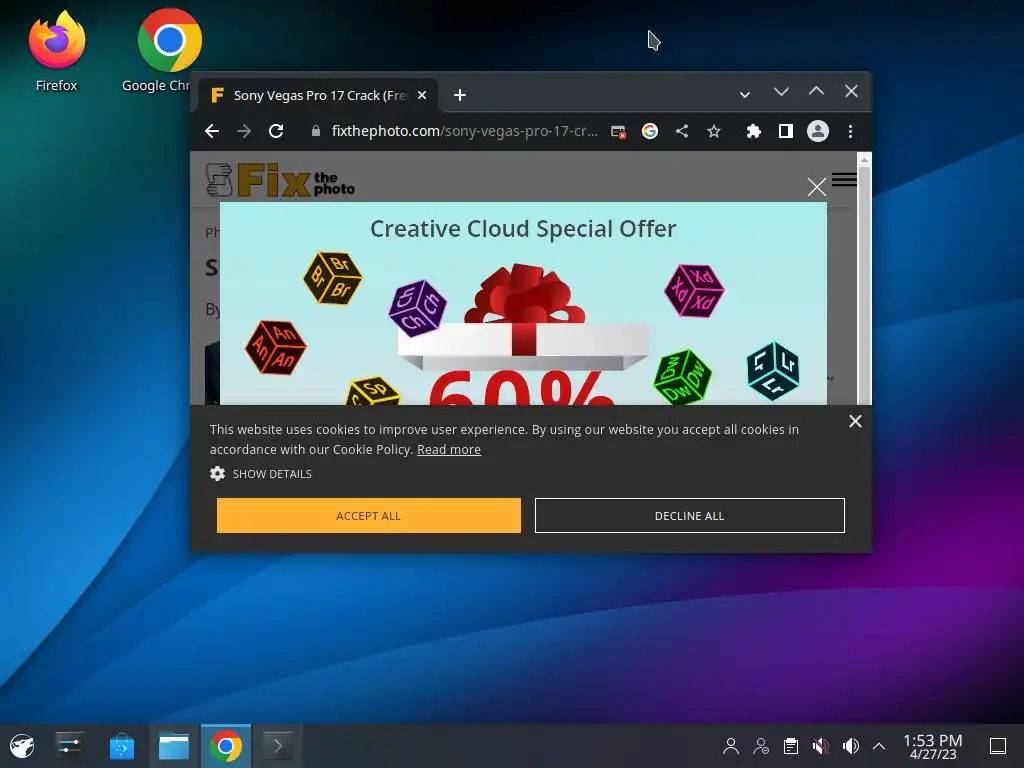Image resolution: width=1024 pixels, height=768 pixels.
Task: Click the Fix the photo logo
Action: coord(280,180)
